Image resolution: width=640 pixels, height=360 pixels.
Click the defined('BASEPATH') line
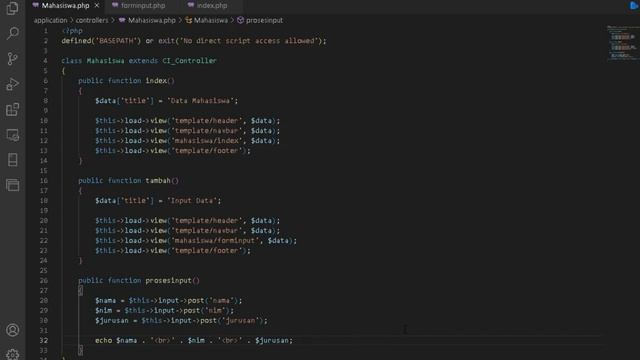194,41
